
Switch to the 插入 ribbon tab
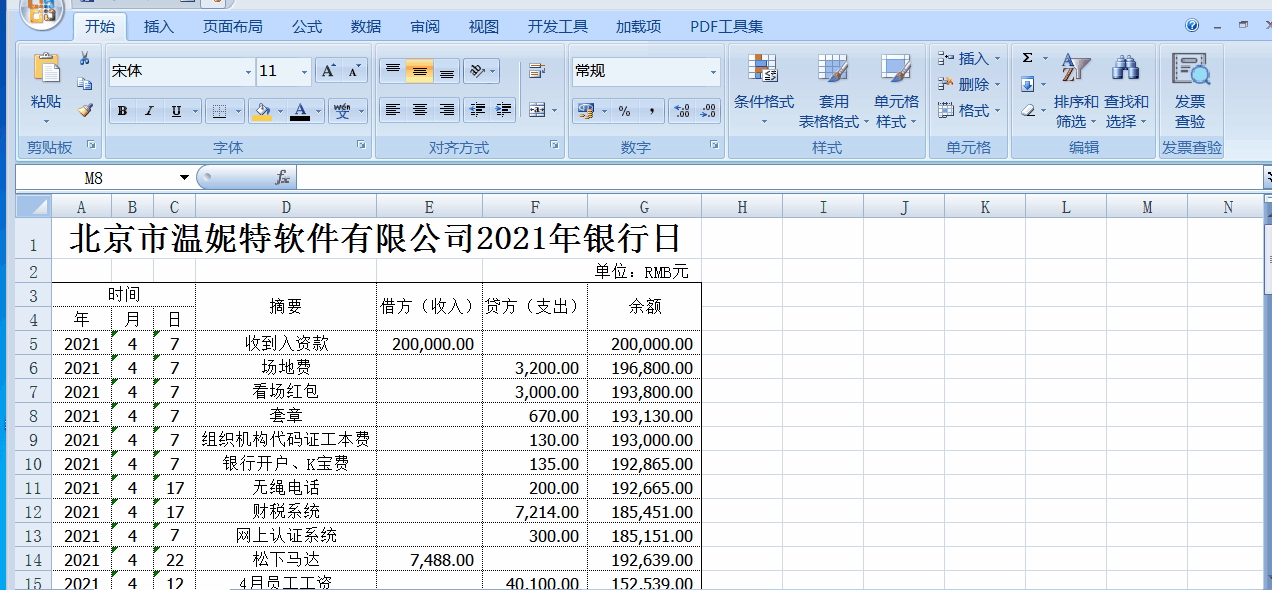point(160,26)
